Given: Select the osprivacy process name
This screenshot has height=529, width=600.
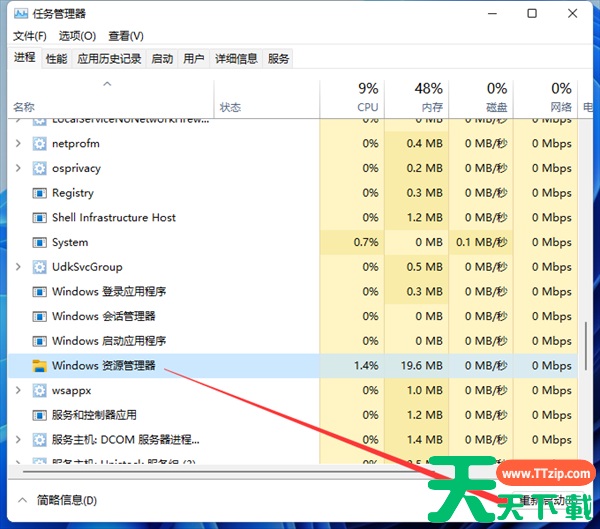Looking at the screenshot, I should pos(77,168).
